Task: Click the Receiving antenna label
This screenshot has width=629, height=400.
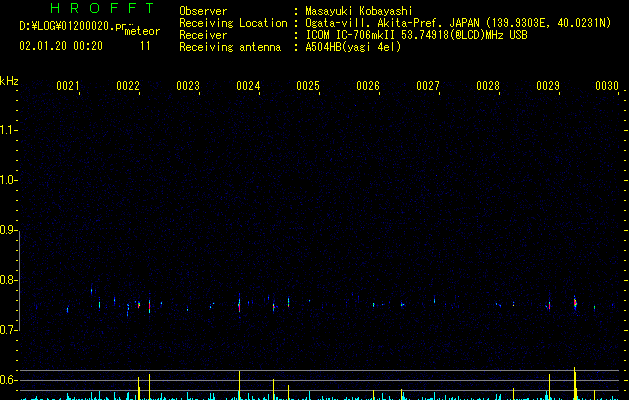Action: tap(230, 47)
